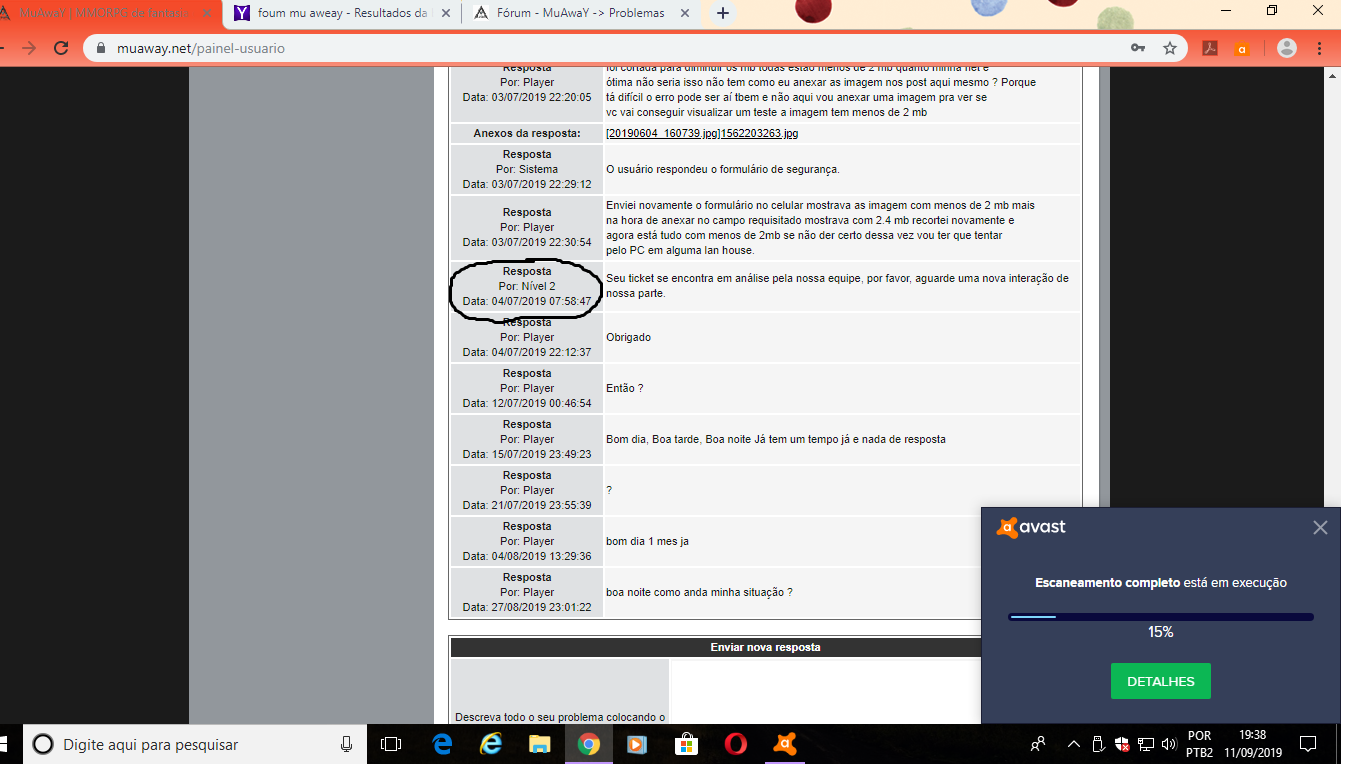Bookmark this page with the star icon

[1169, 48]
